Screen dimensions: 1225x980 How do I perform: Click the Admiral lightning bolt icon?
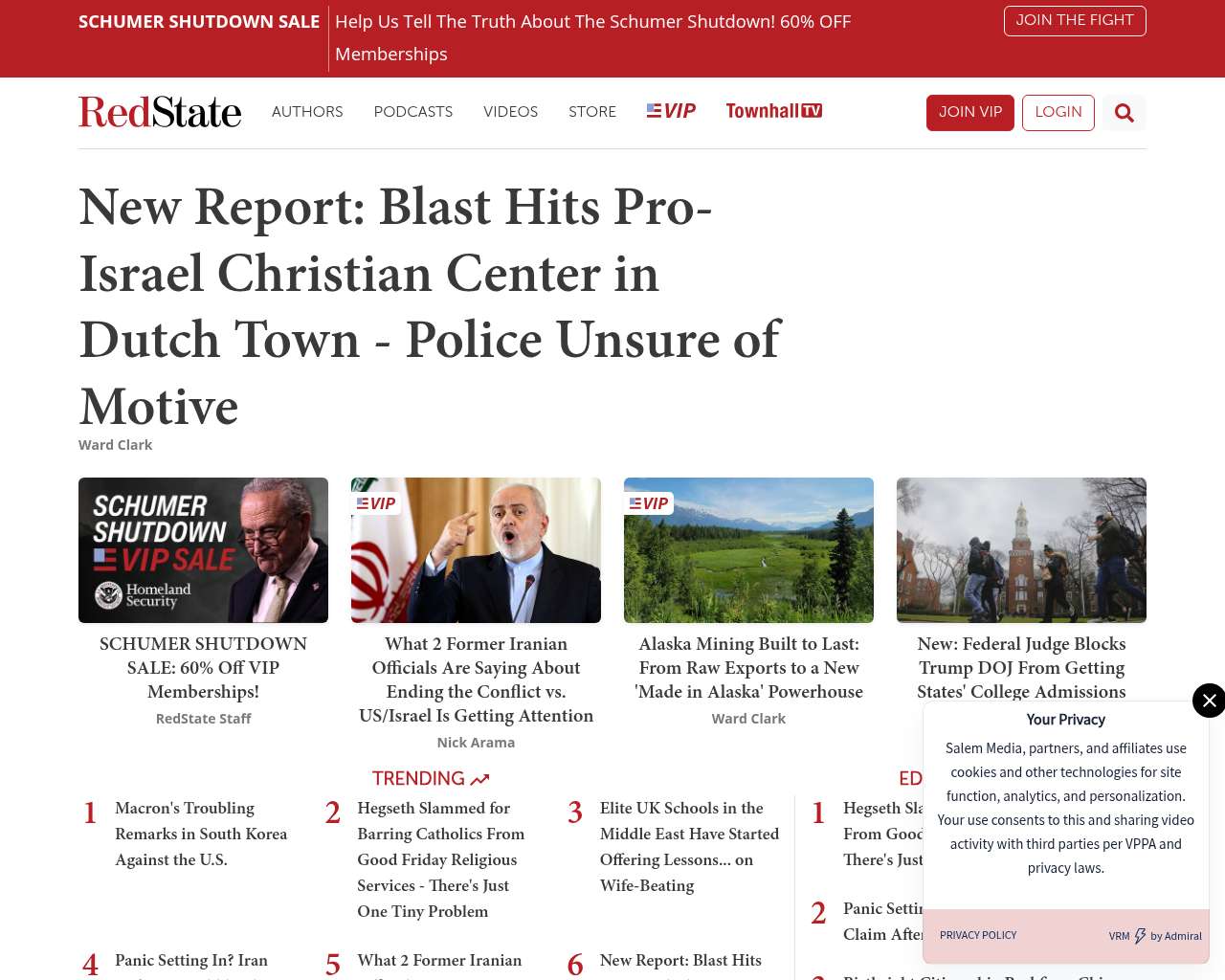pyautogui.click(x=1140, y=936)
